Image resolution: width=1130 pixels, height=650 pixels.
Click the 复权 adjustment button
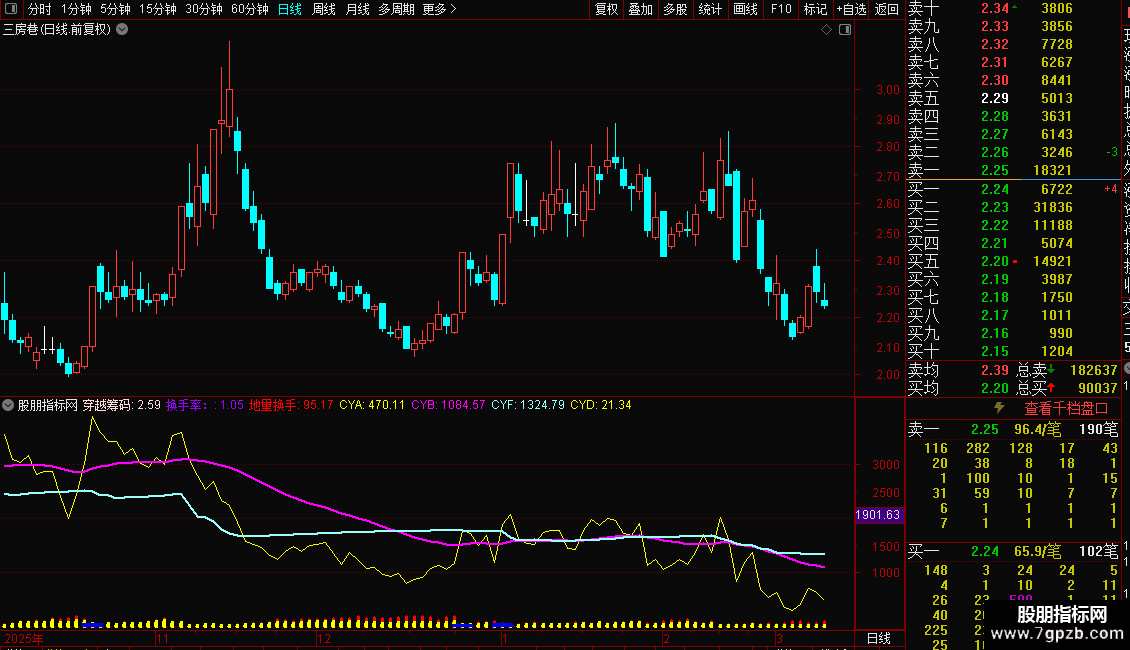pyautogui.click(x=606, y=9)
